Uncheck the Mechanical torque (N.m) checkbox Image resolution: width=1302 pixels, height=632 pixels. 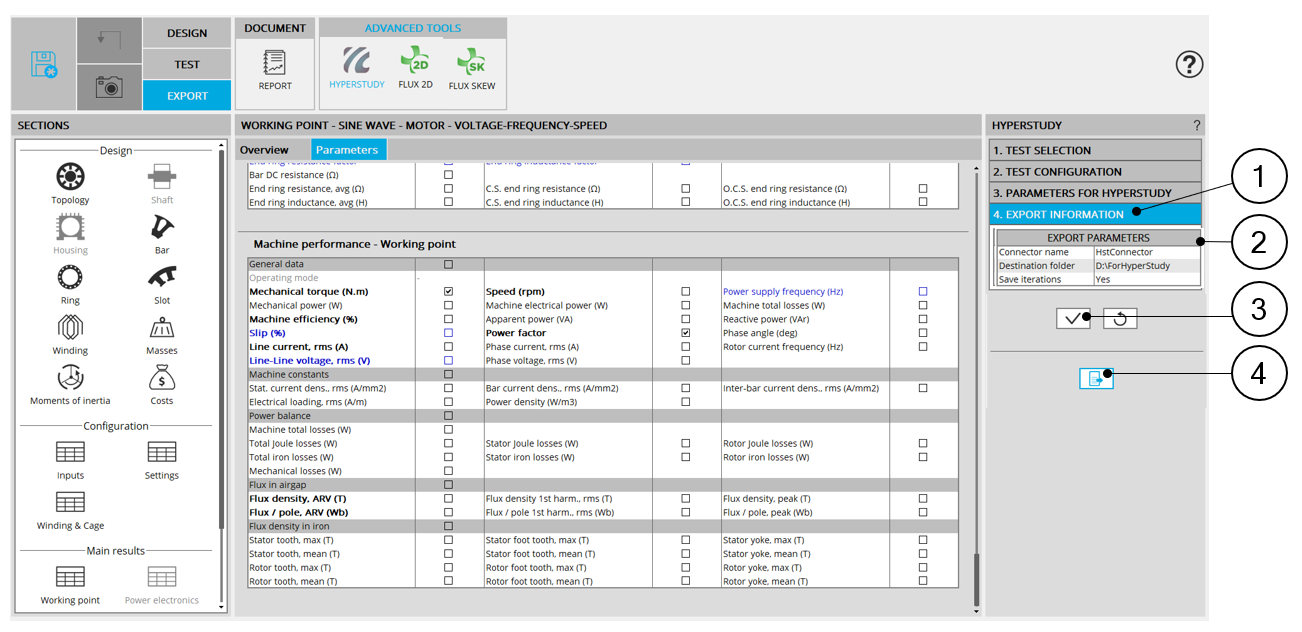pos(448,292)
